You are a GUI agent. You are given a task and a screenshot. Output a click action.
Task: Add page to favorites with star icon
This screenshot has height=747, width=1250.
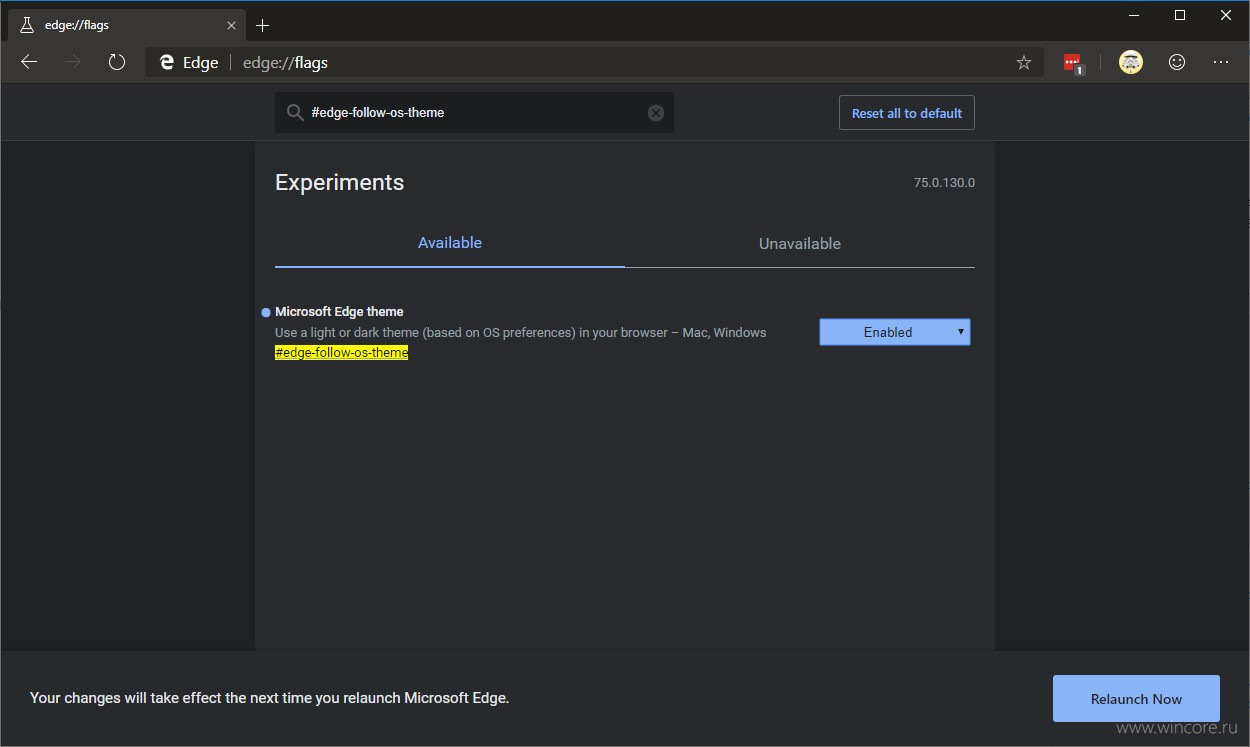[x=1024, y=62]
